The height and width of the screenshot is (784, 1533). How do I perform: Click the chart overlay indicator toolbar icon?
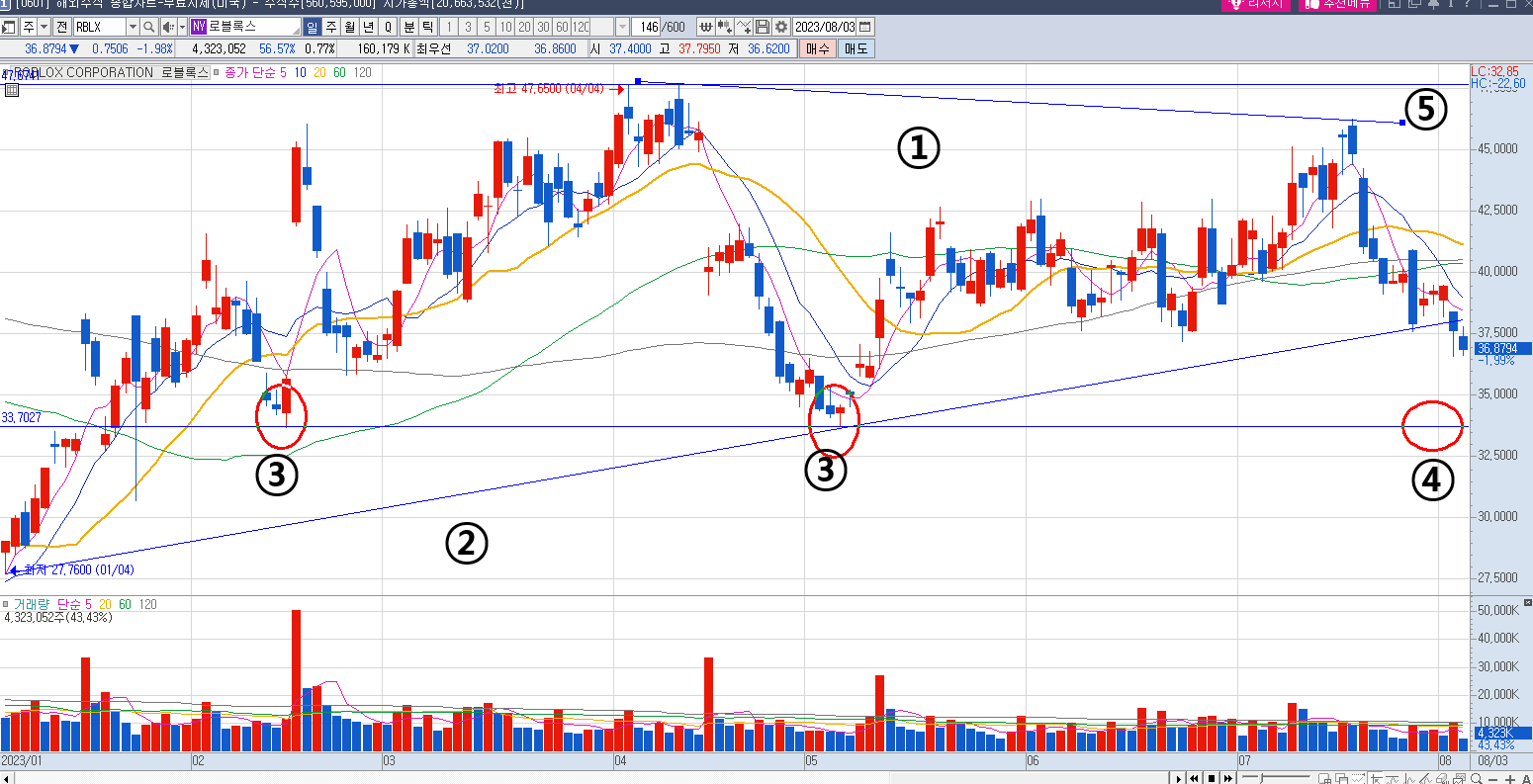[x=705, y=27]
